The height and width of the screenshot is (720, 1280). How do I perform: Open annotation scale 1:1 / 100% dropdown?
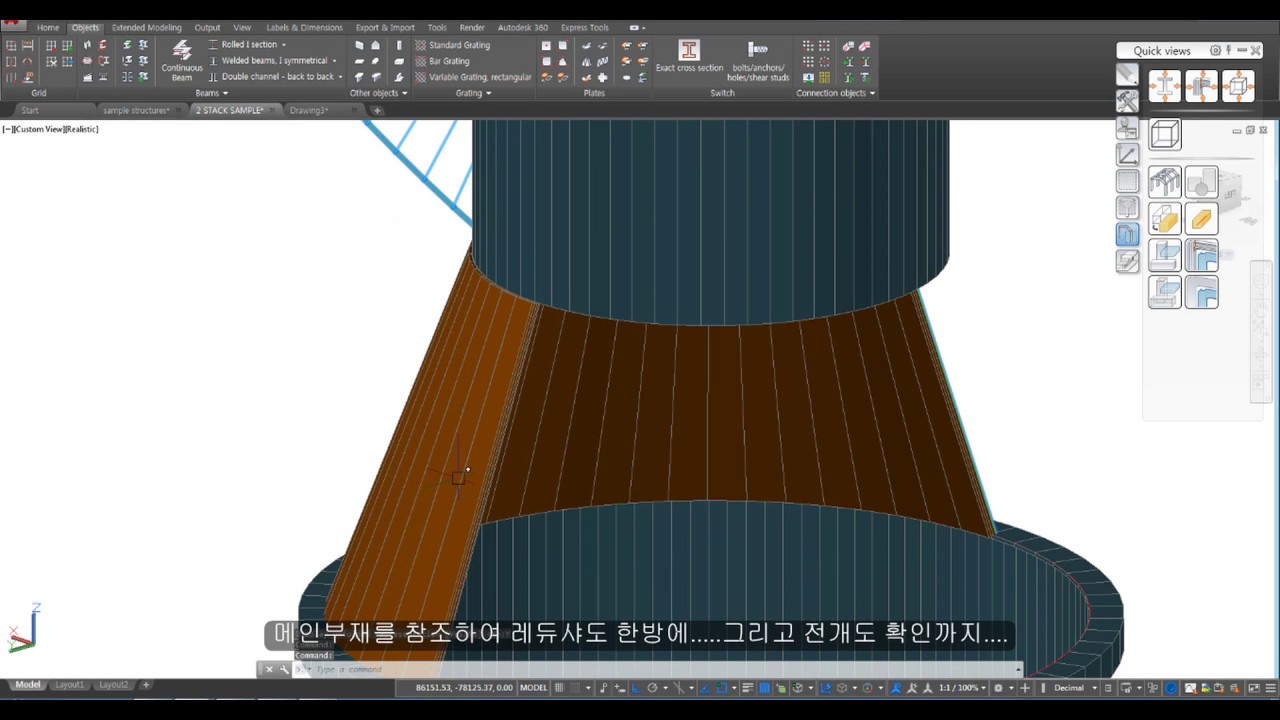coord(963,688)
